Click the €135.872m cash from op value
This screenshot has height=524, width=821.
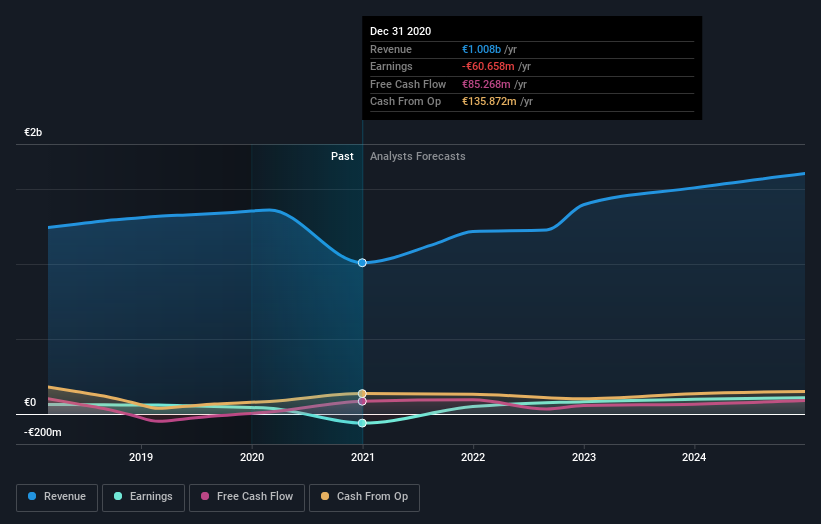[x=489, y=102]
